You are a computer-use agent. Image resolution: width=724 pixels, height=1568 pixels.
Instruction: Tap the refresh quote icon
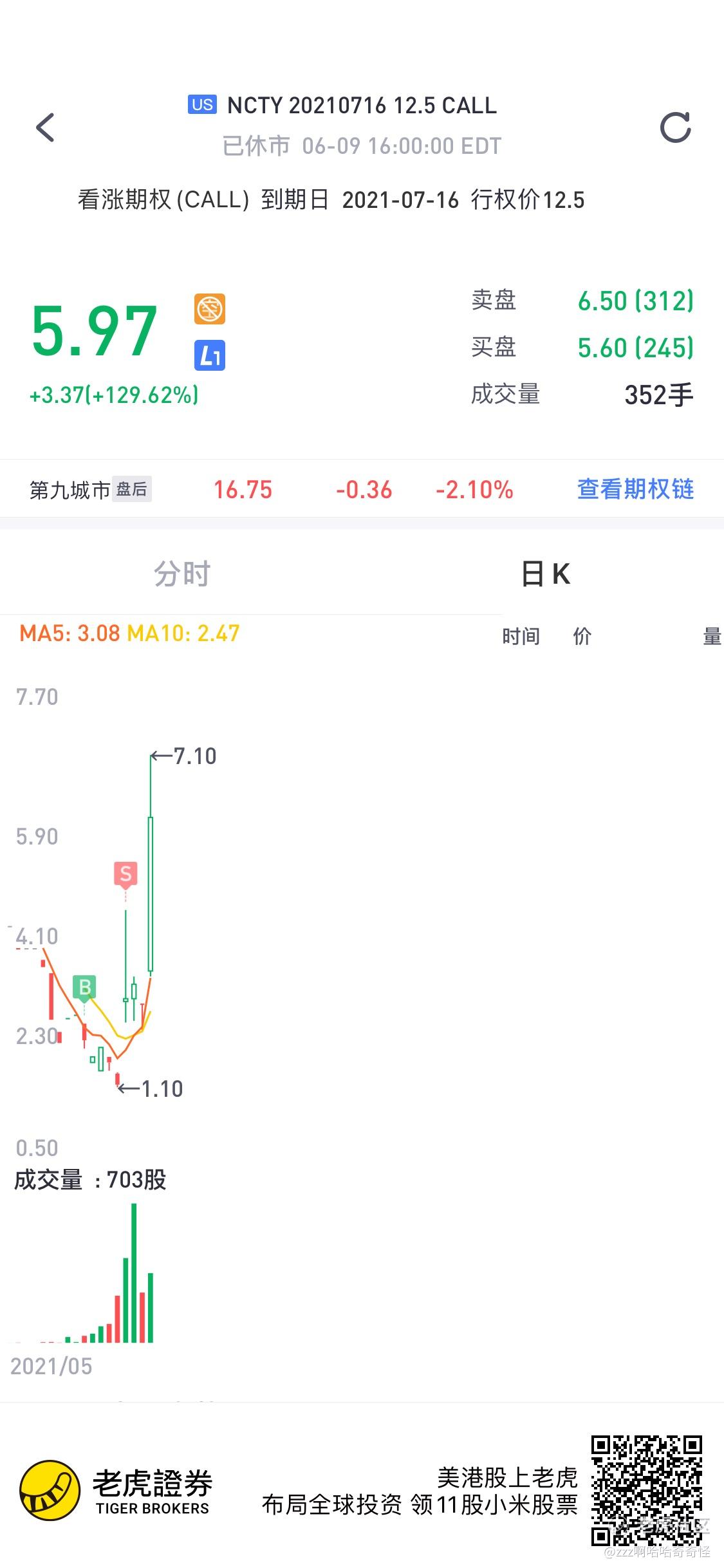tap(676, 127)
